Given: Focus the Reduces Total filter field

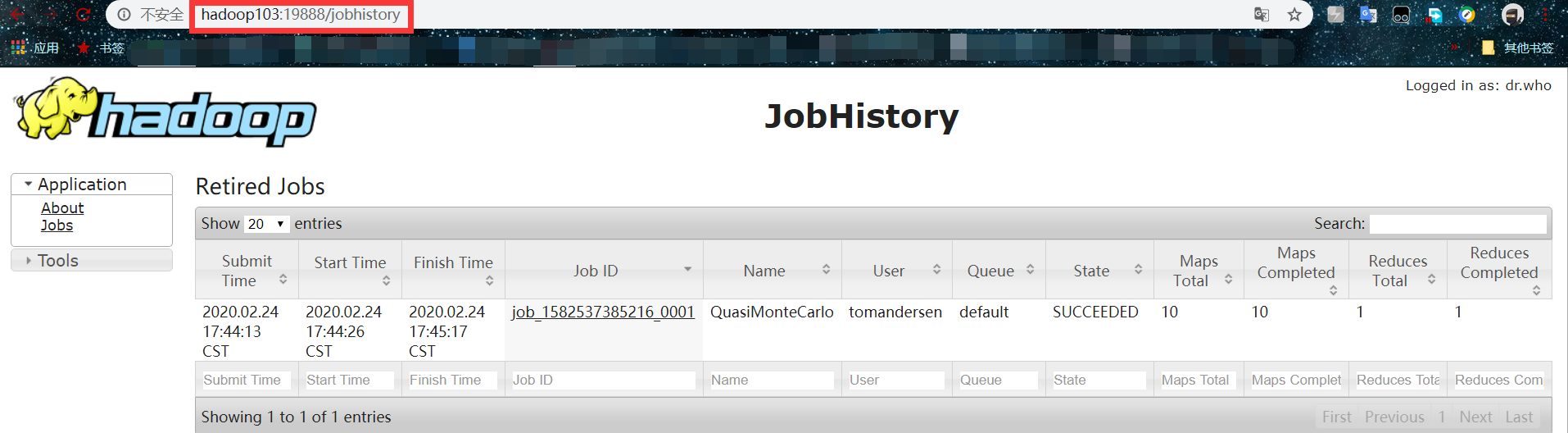Looking at the screenshot, I should (1398, 381).
